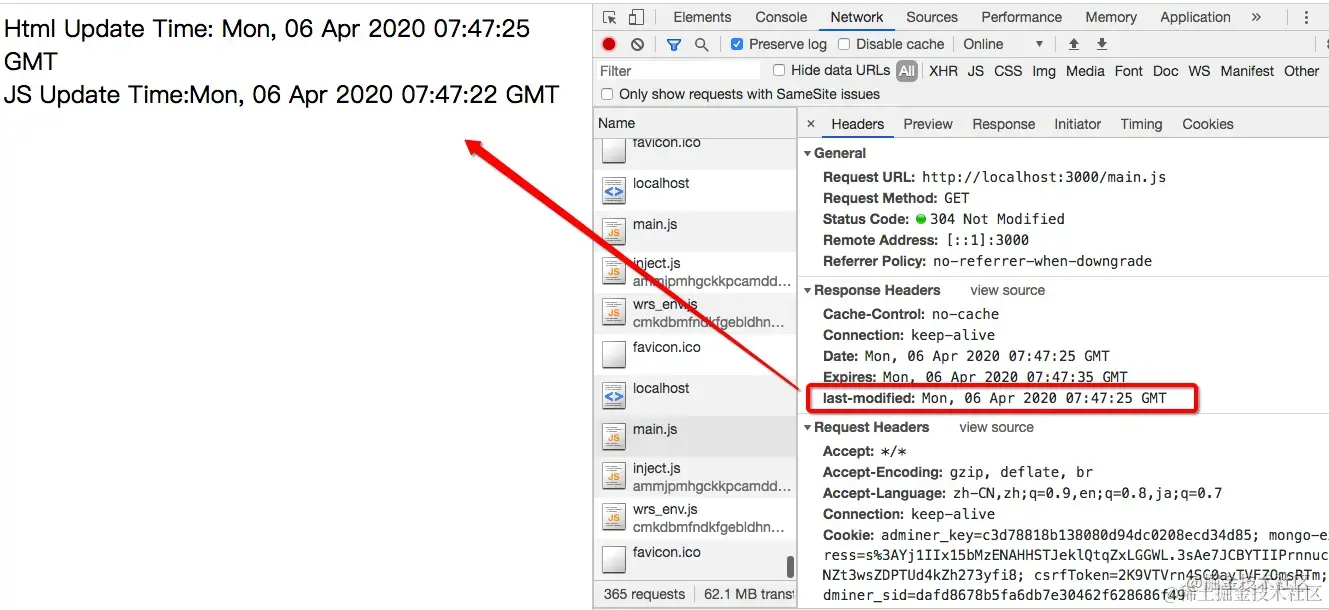Filter requests by XHR
This screenshot has height=610, width=1329.
pos(943,71)
